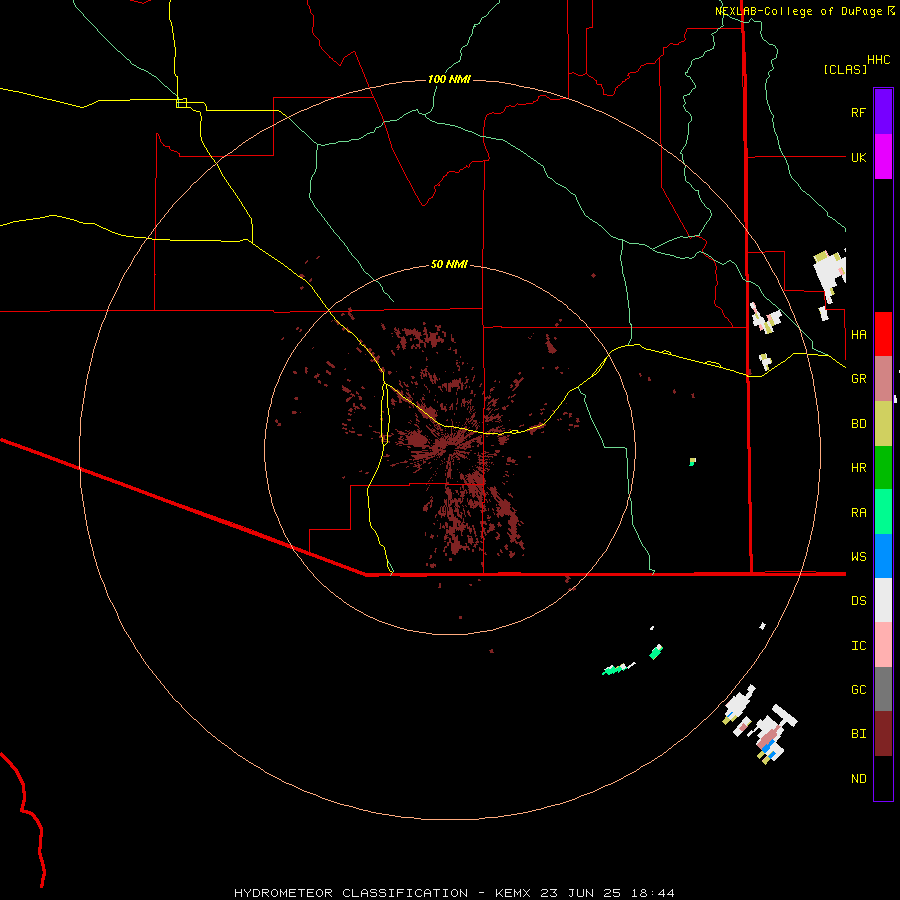Click the 50 NMI range ring label
900x900 pixels.
tap(449, 265)
